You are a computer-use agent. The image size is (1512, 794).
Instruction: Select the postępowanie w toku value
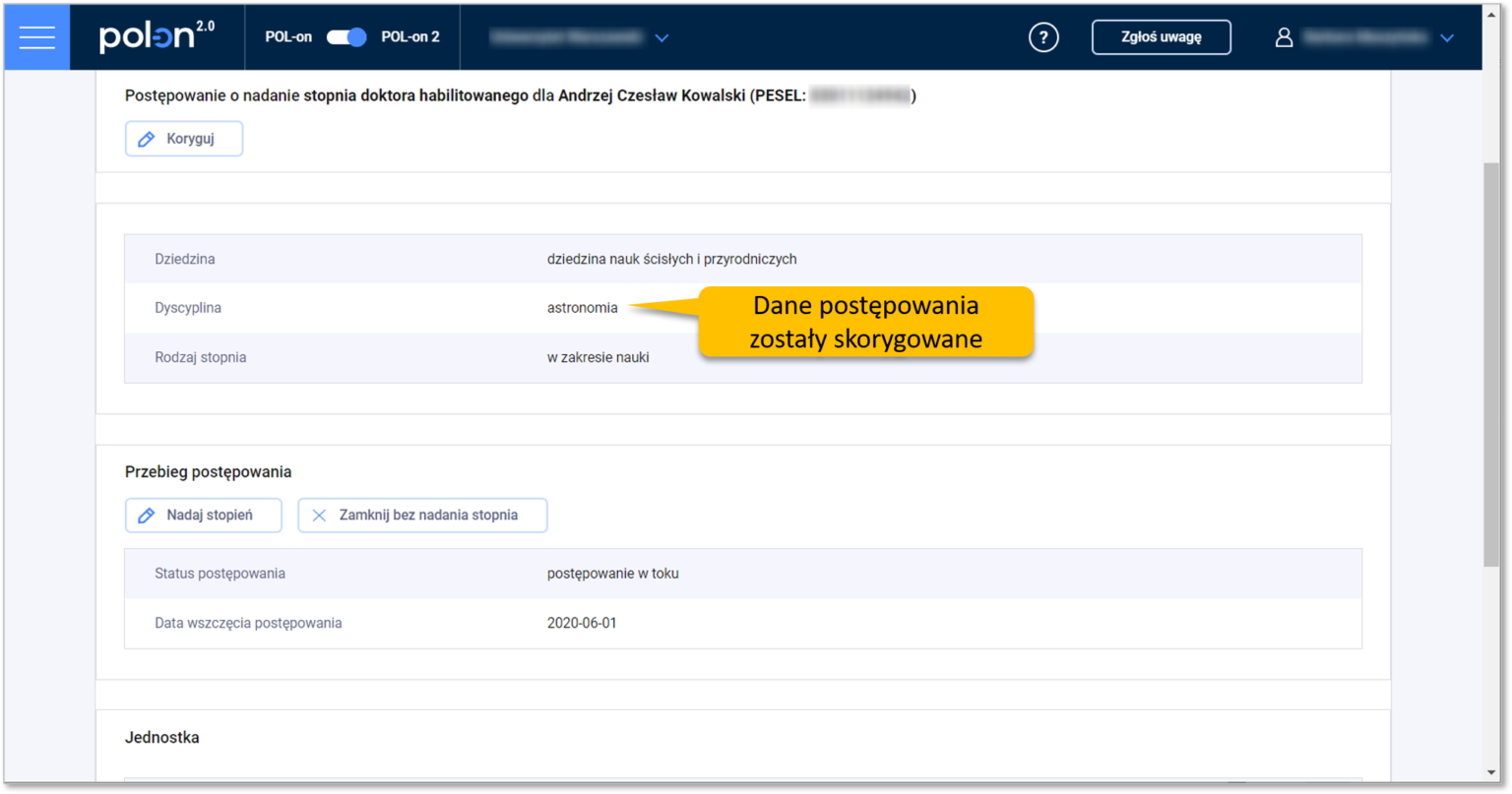613,574
